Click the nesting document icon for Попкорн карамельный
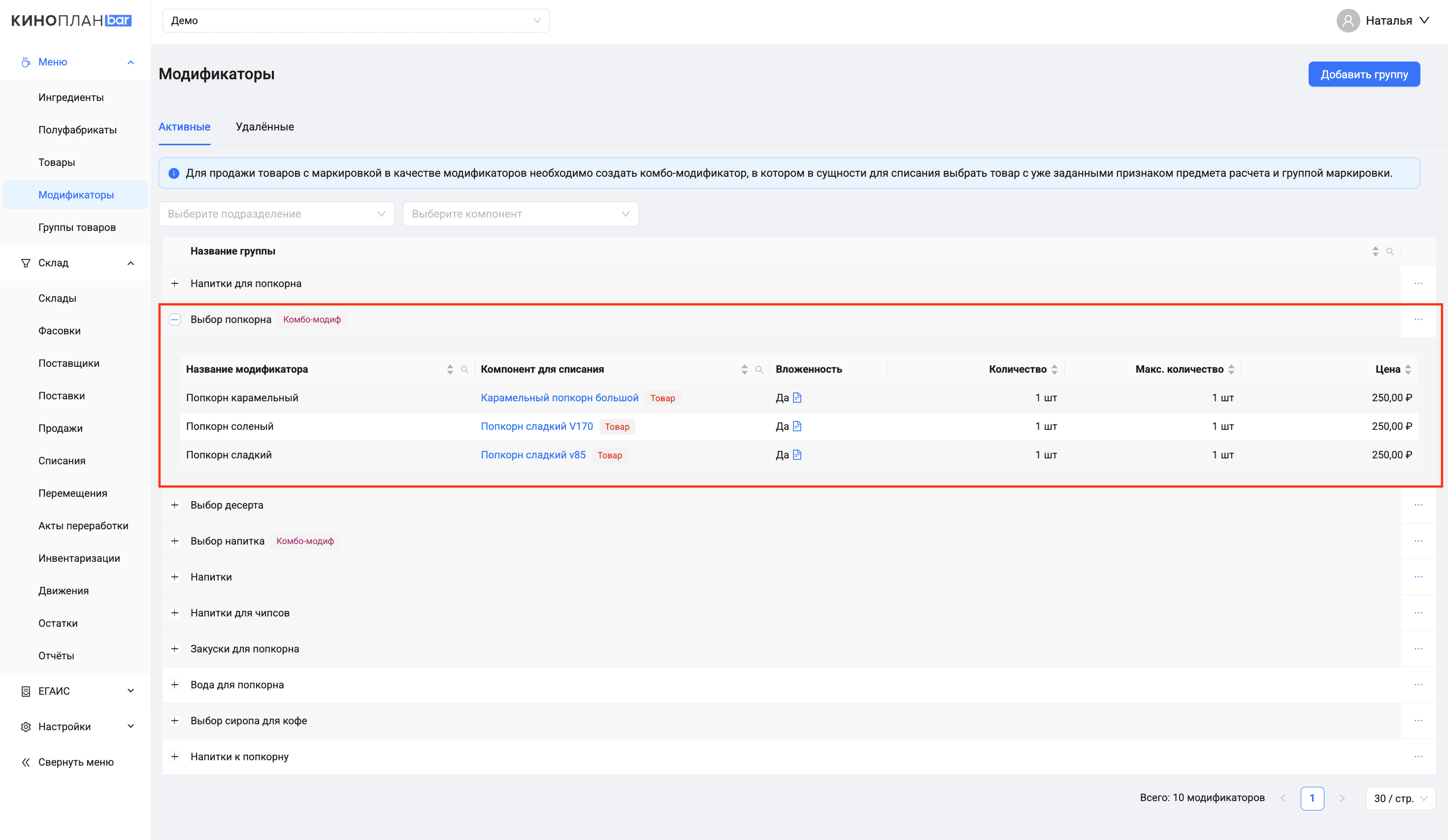Image resolution: width=1448 pixels, height=840 pixels. pyautogui.click(x=797, y=397)
